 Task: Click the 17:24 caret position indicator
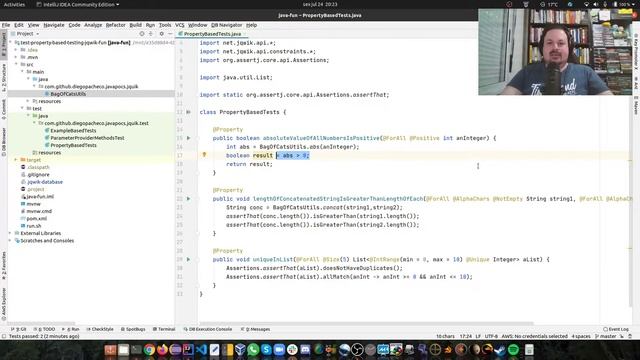(465, 336)
